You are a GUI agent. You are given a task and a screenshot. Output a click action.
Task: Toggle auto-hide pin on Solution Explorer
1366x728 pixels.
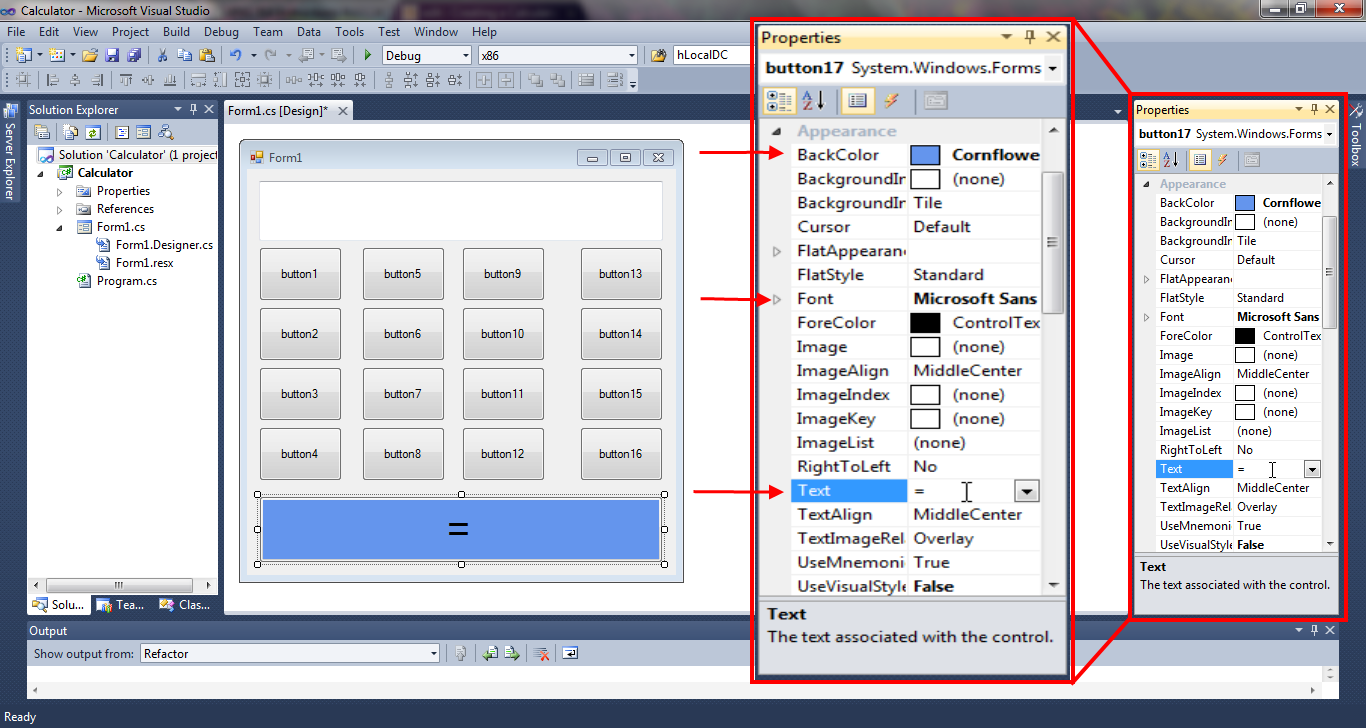click(193, 109)
